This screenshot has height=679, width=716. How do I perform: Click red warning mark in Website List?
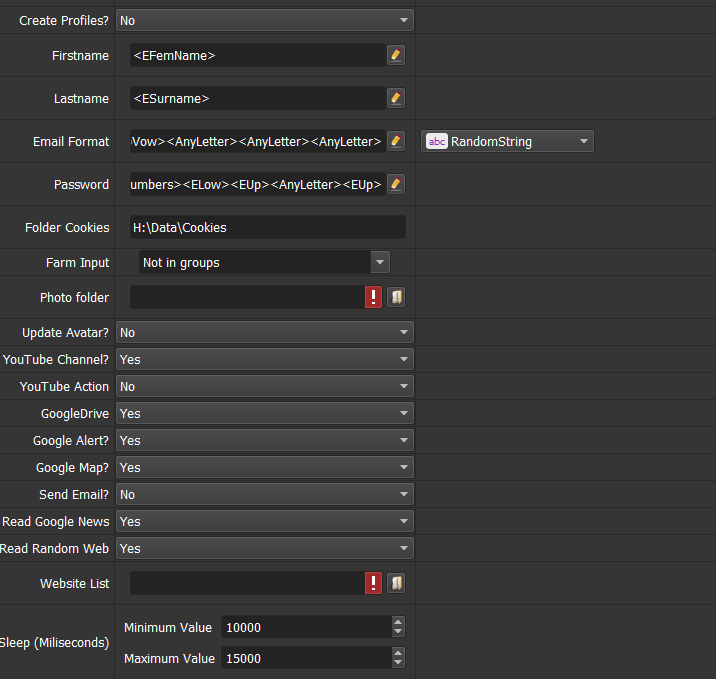click(374, 583)
